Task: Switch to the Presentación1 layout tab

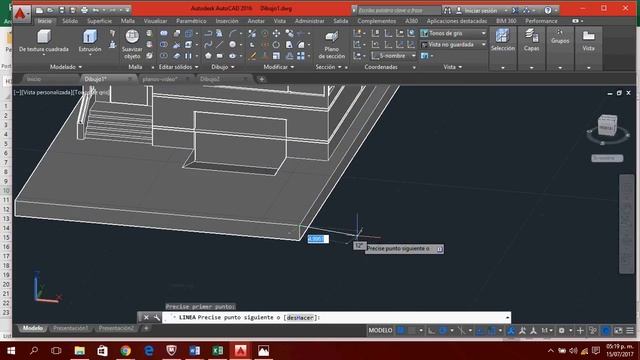Action: (x=70, y=328)
